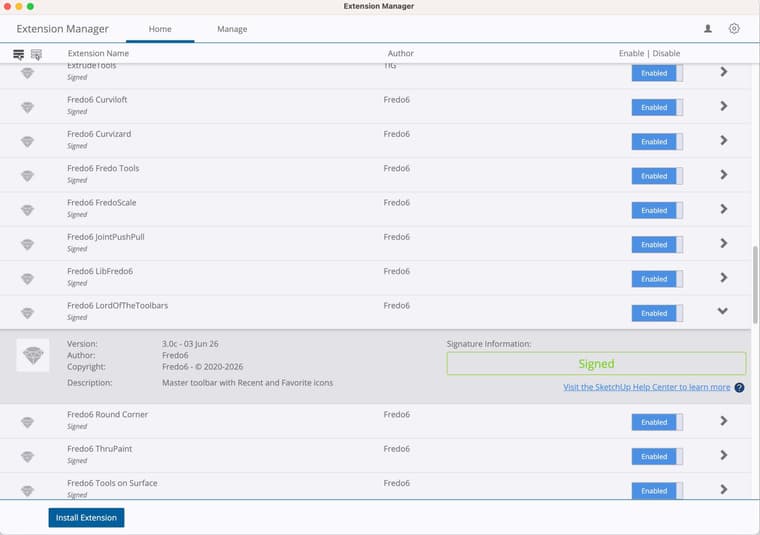The height and width of the screenshot is (535, 760).
Task: Click the help question mark icon
Action: [739, 387]
